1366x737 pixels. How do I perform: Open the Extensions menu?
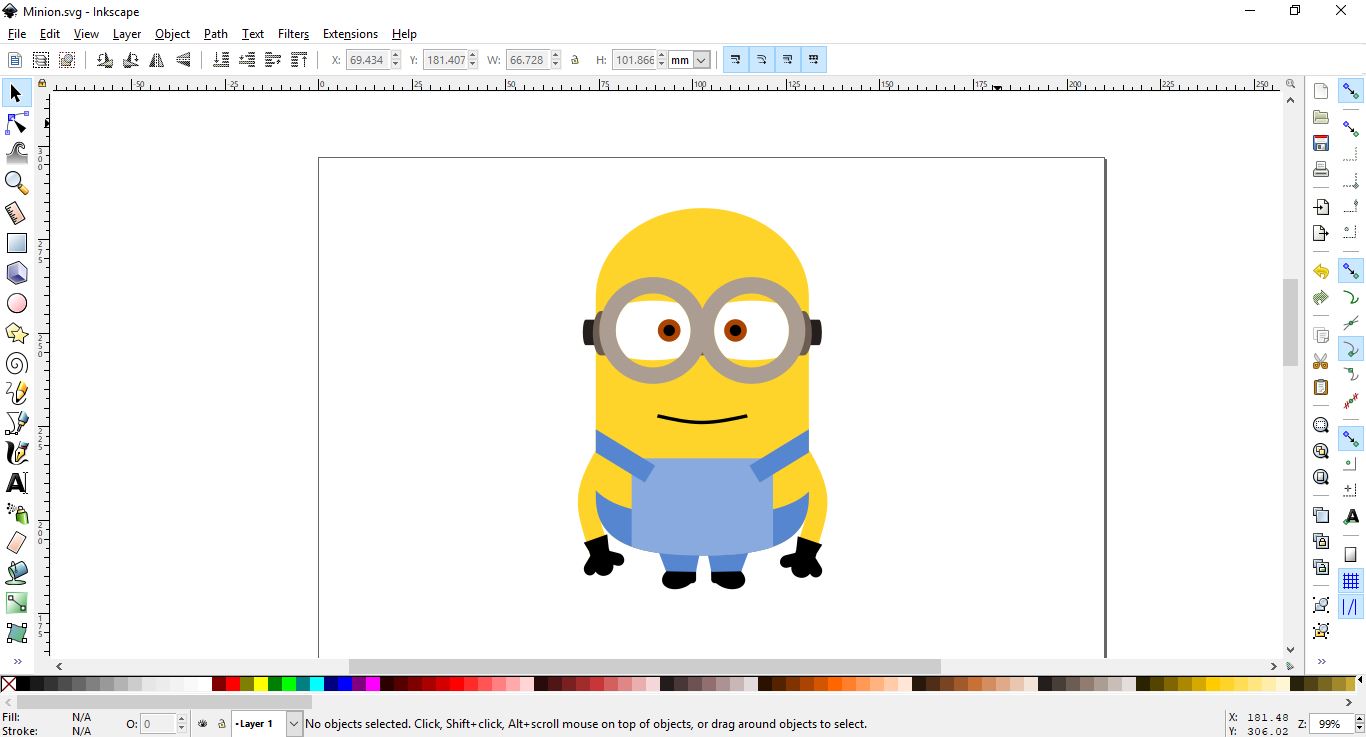tap(350, 34)
